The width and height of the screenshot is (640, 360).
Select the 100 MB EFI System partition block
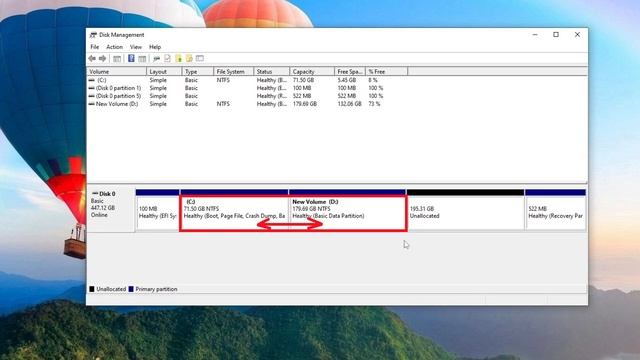(158, 209)
